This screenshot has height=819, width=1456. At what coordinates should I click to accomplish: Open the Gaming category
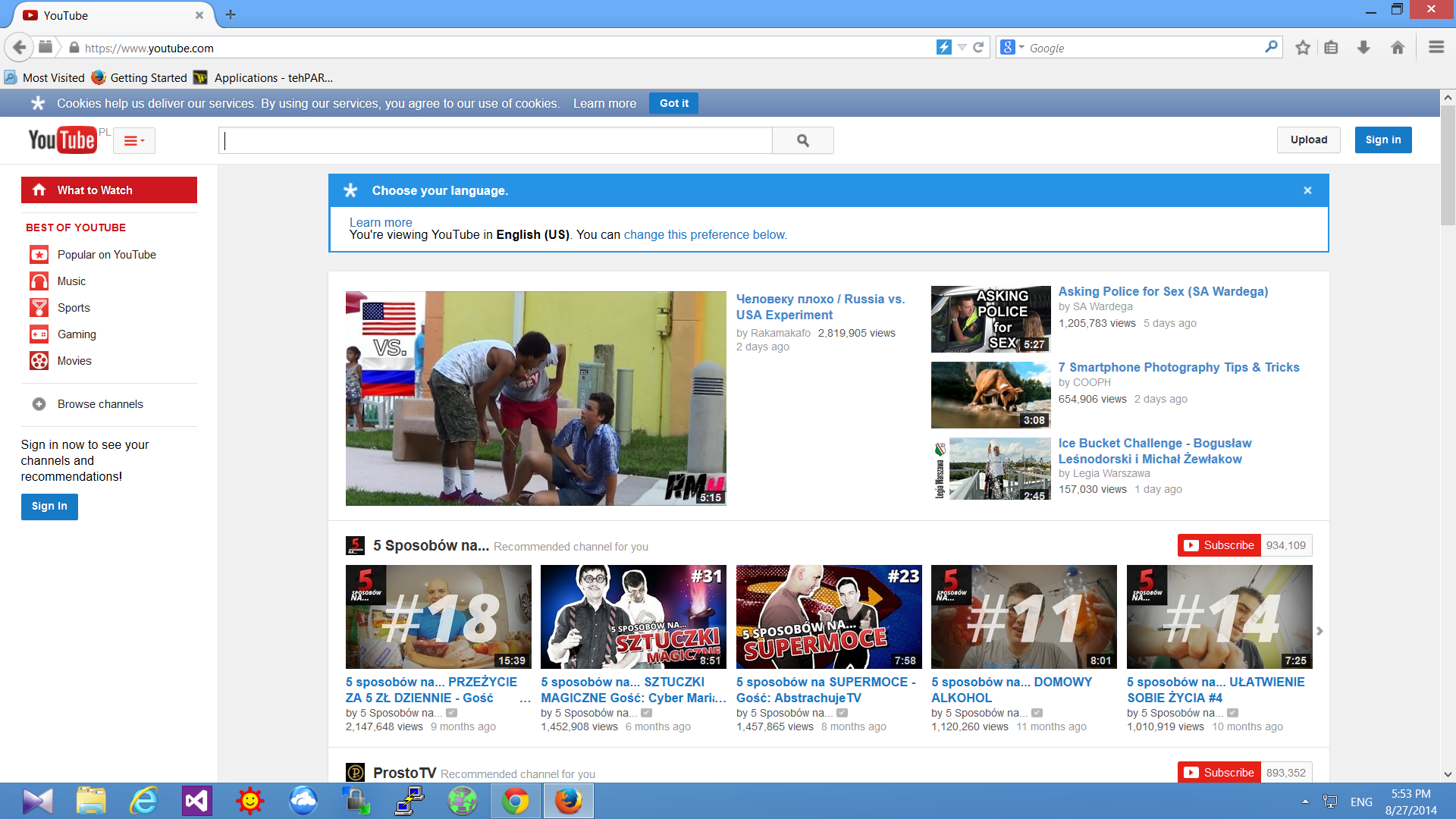[77, 334]
